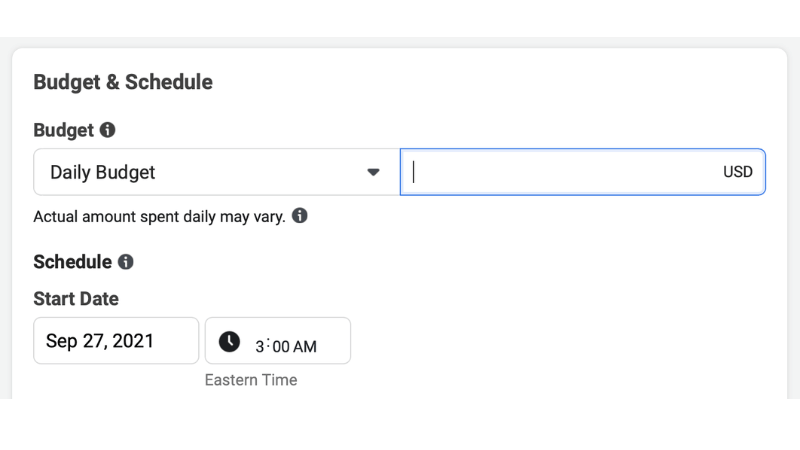The image size is (800, 450).
Task: Expand the budget type caret arrow
Action: 373,172
